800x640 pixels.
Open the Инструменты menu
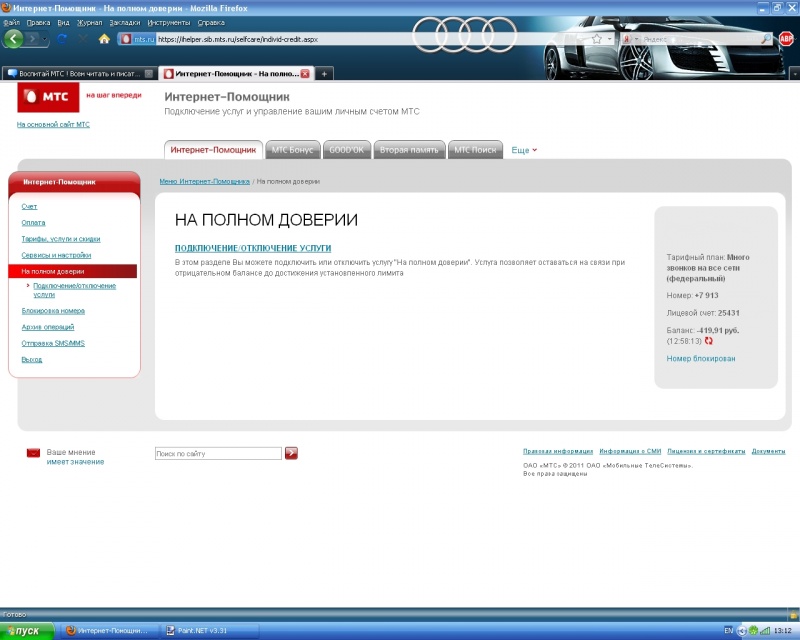tap(168, 21)
